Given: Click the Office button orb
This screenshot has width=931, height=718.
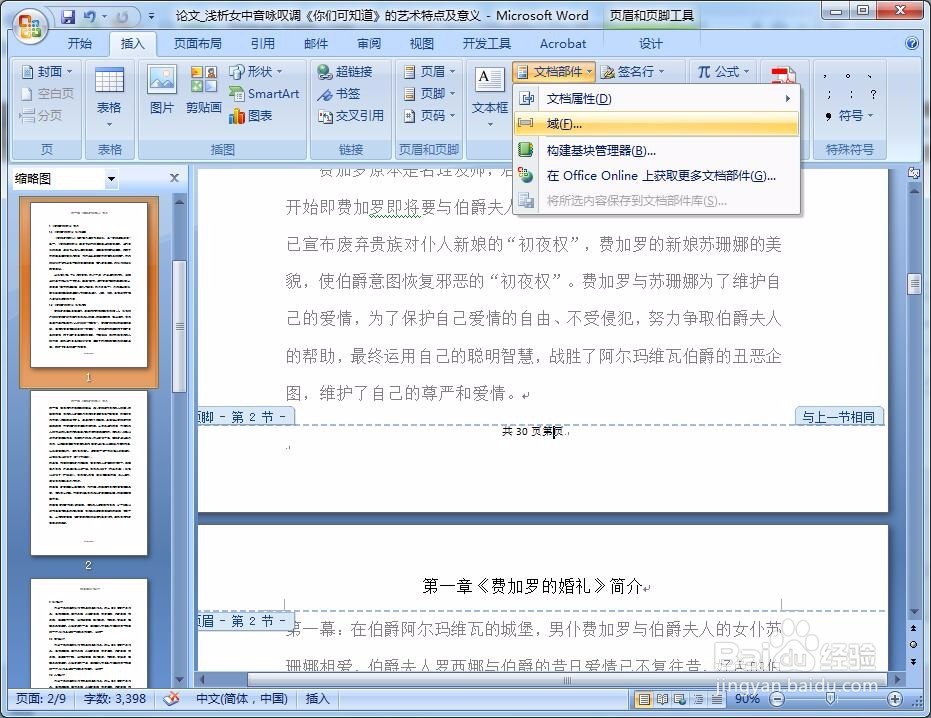Looking at the screenshot, I should [x=30, y=25].
